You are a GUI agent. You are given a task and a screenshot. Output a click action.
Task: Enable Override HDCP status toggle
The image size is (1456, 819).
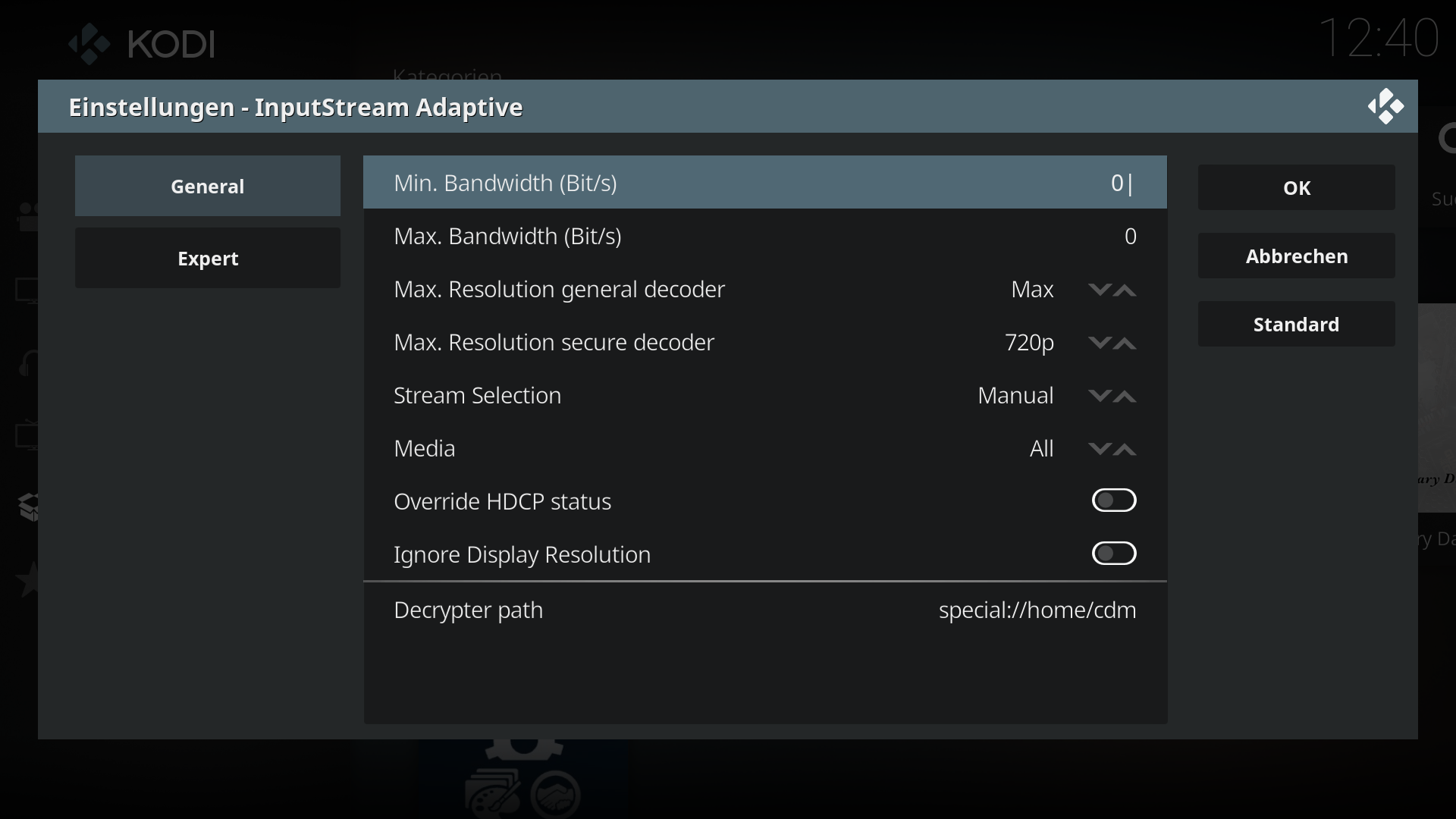[1114, 500]
